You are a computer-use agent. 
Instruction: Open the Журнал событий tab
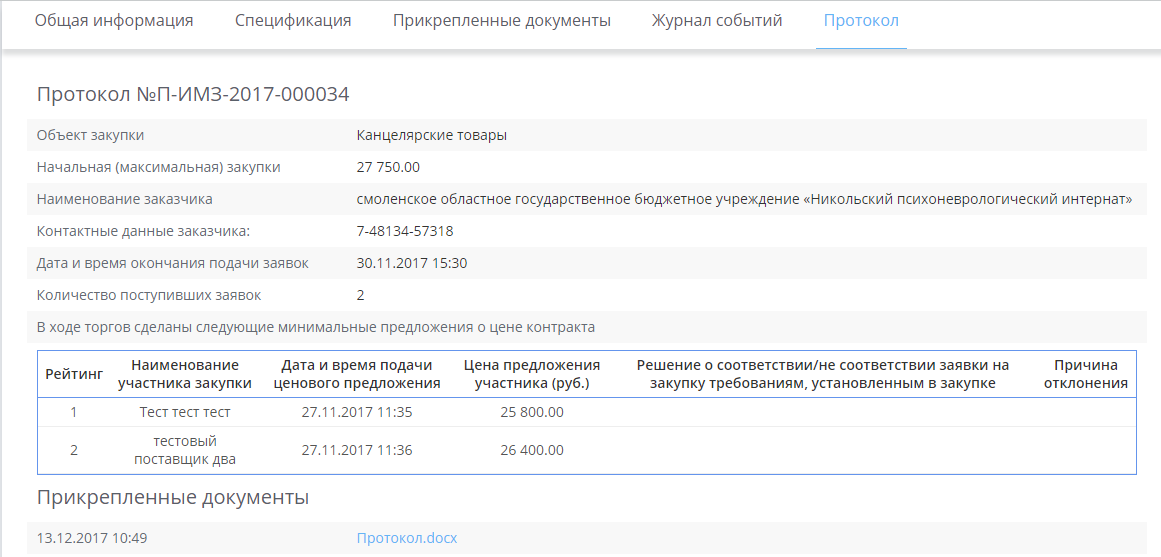click(x=717, y=21)
